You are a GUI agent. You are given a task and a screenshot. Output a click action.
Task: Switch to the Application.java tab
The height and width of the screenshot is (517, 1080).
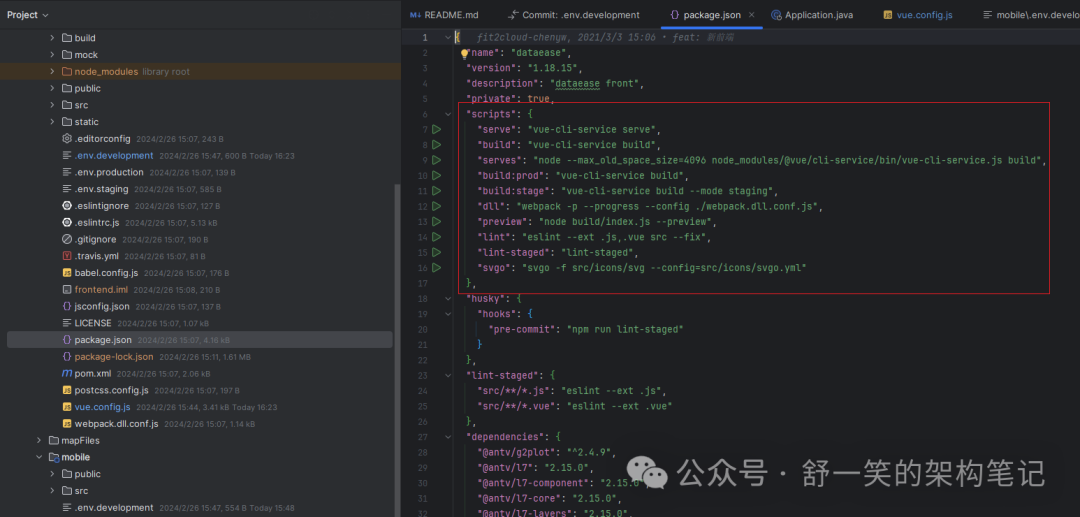(812, 14)
